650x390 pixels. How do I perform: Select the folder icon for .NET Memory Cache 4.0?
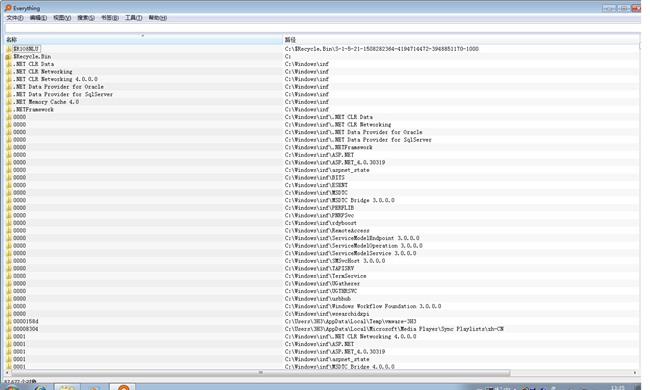point(9,102)
